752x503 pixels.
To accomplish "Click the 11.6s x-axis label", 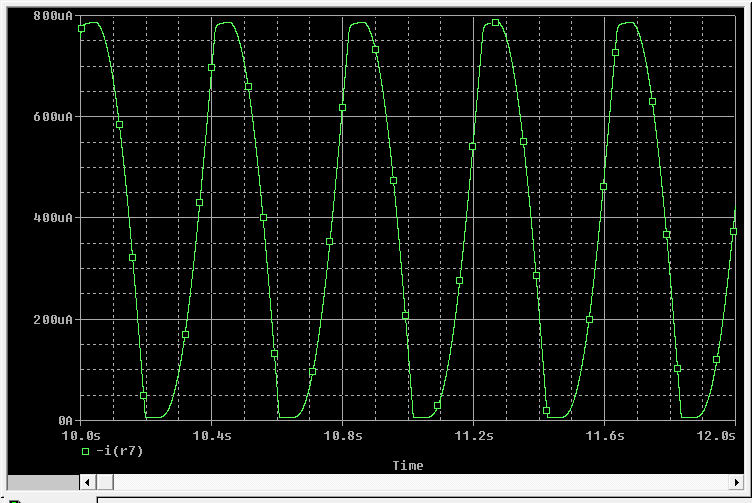I will click(605, 436).
